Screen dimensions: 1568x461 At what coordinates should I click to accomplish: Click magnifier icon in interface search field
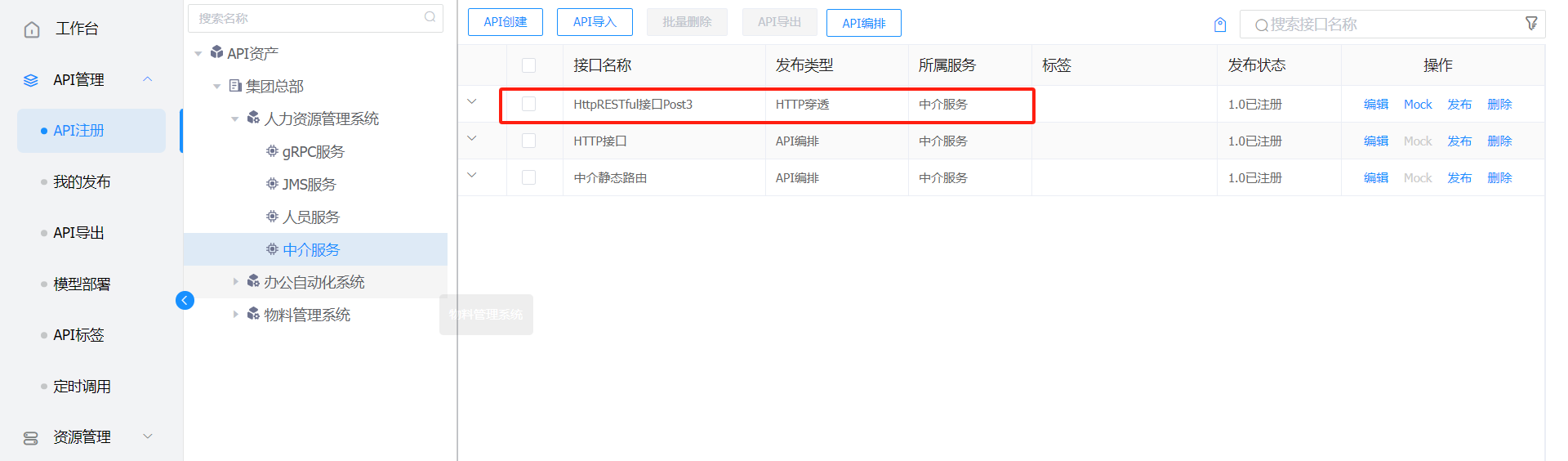click(x=1262, y=25)
